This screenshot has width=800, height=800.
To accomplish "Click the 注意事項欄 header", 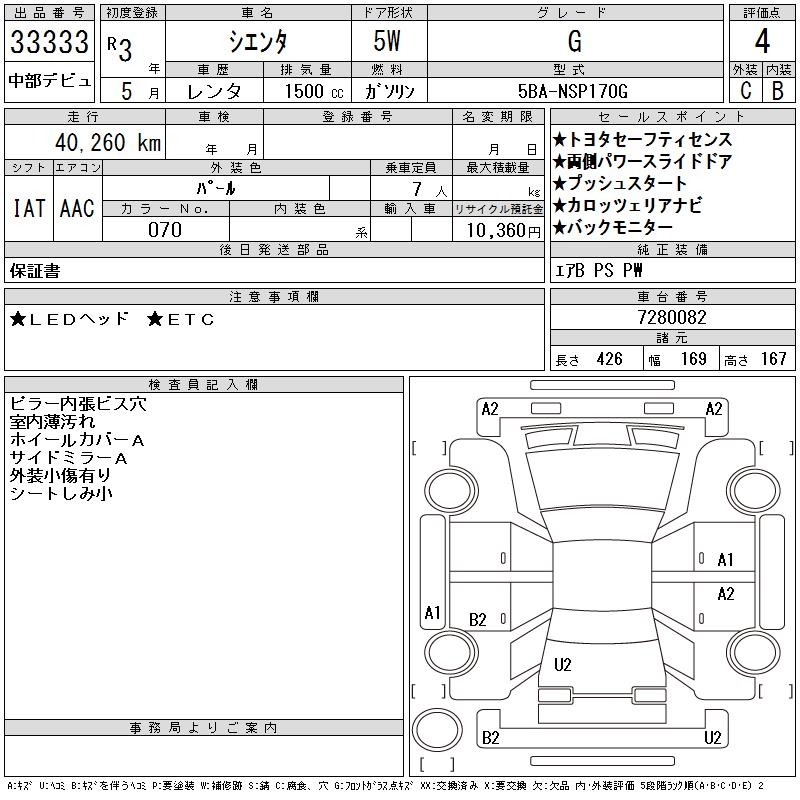I will pyautogui.click(x=274, y=296).
